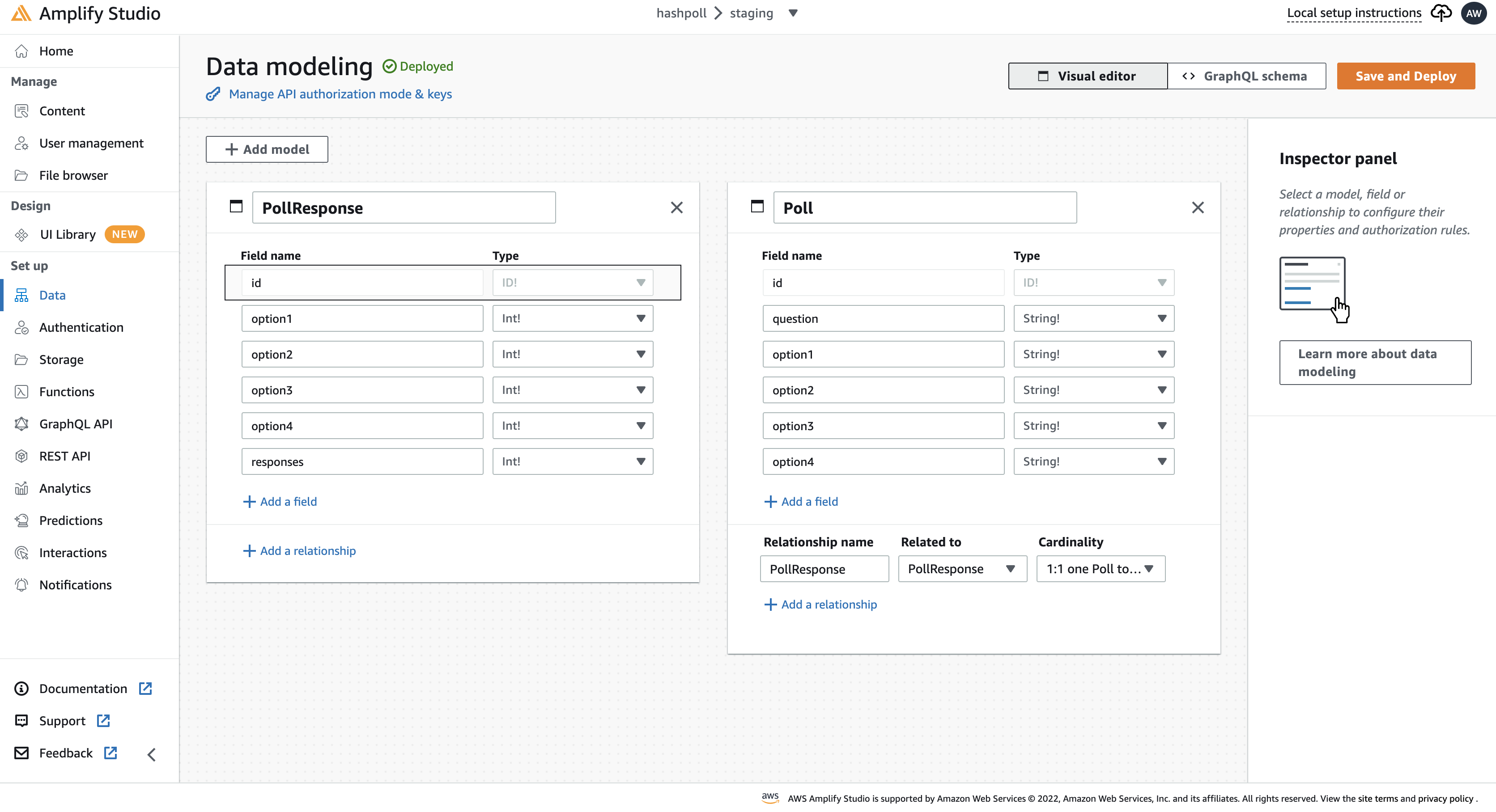Click Save and Deploy button

[x=1406, y=76]
